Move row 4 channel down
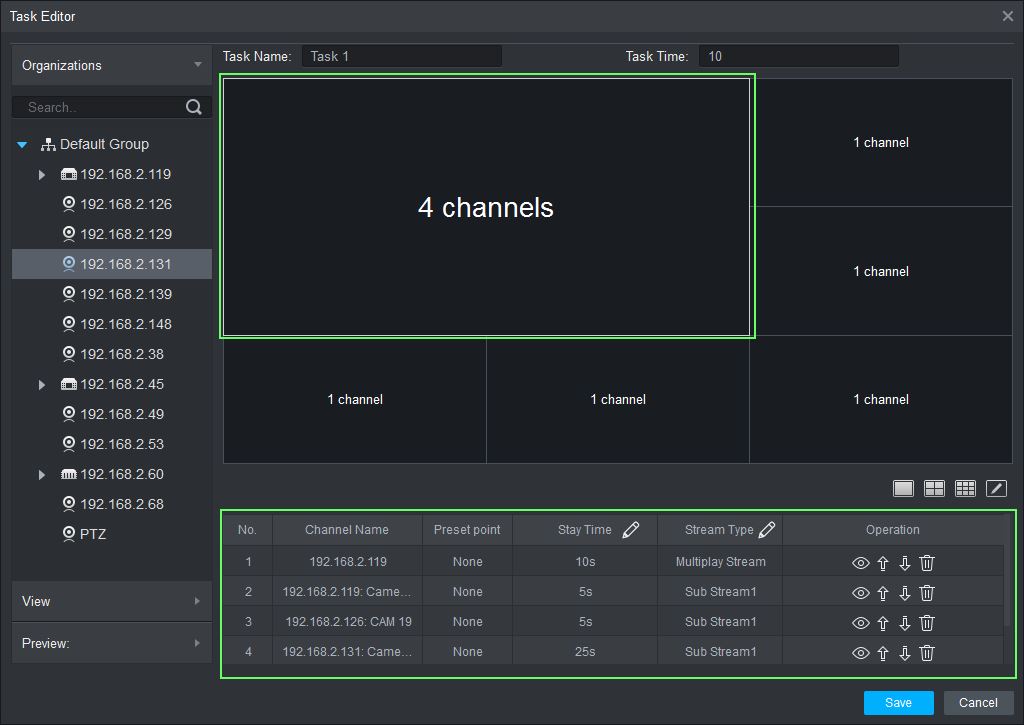 [x=904, y=652]
